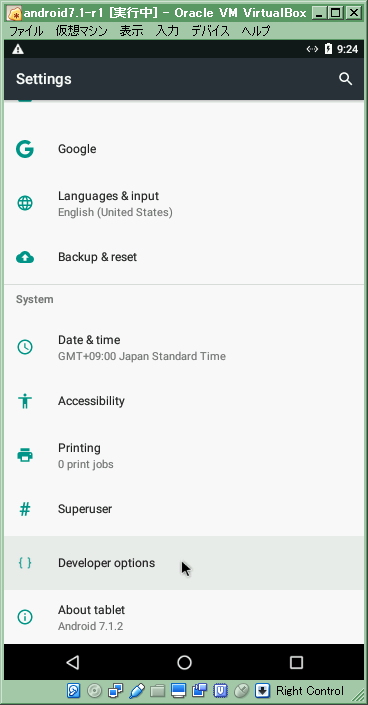Image resolution: width=368 pixels, height=705 pixels.
Task: Open the デバイス menu
Action: coord(211,31)
